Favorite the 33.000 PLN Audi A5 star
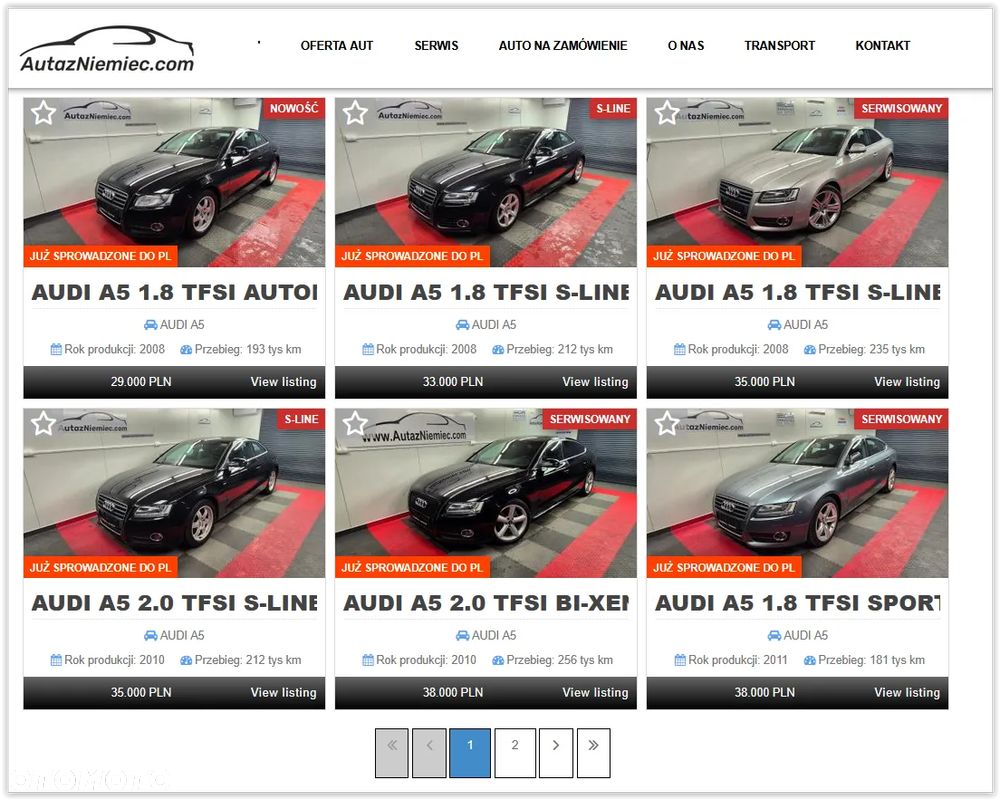 click(355, 113)
